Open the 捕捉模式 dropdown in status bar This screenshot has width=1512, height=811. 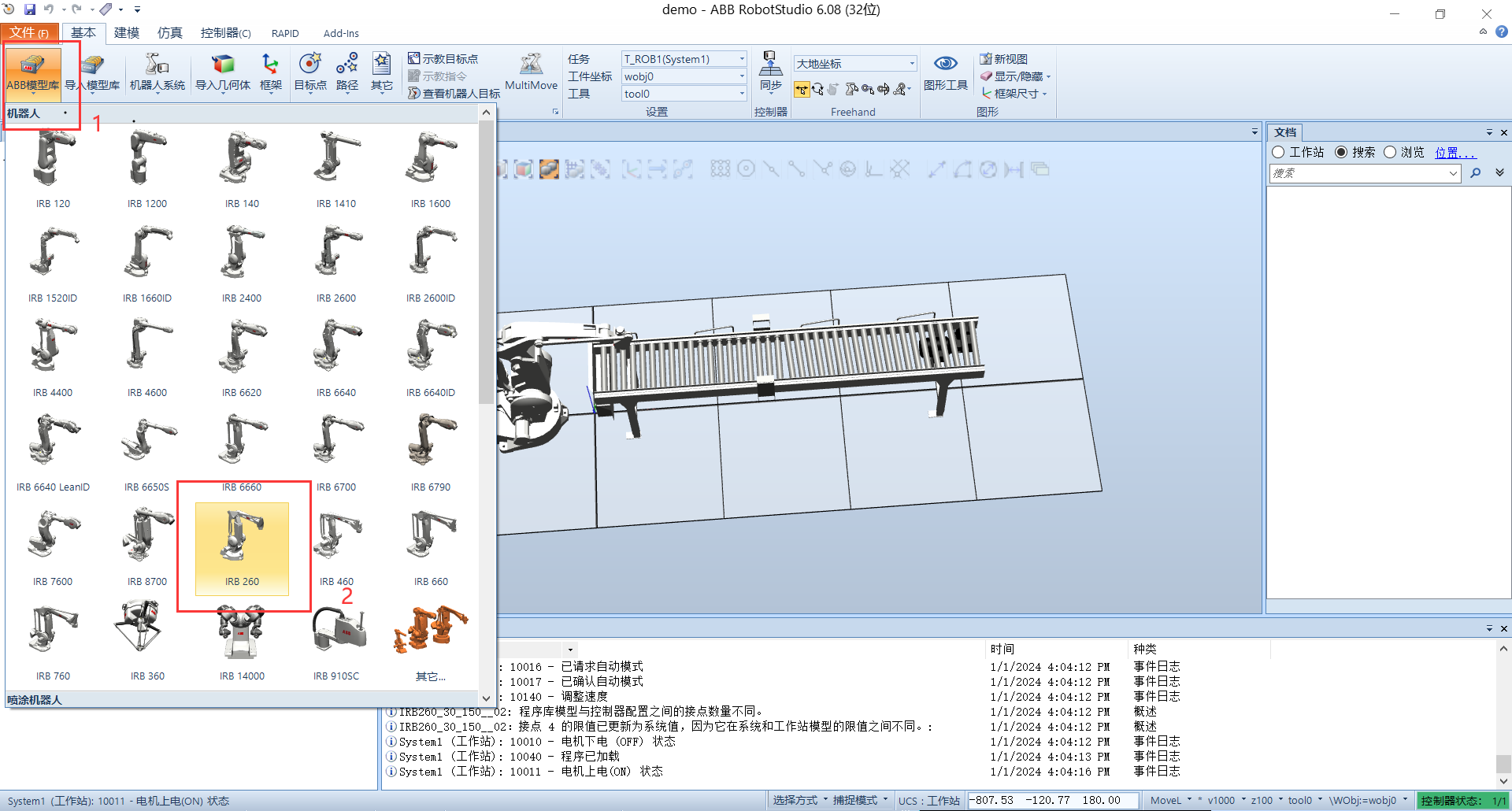point(861,801)
